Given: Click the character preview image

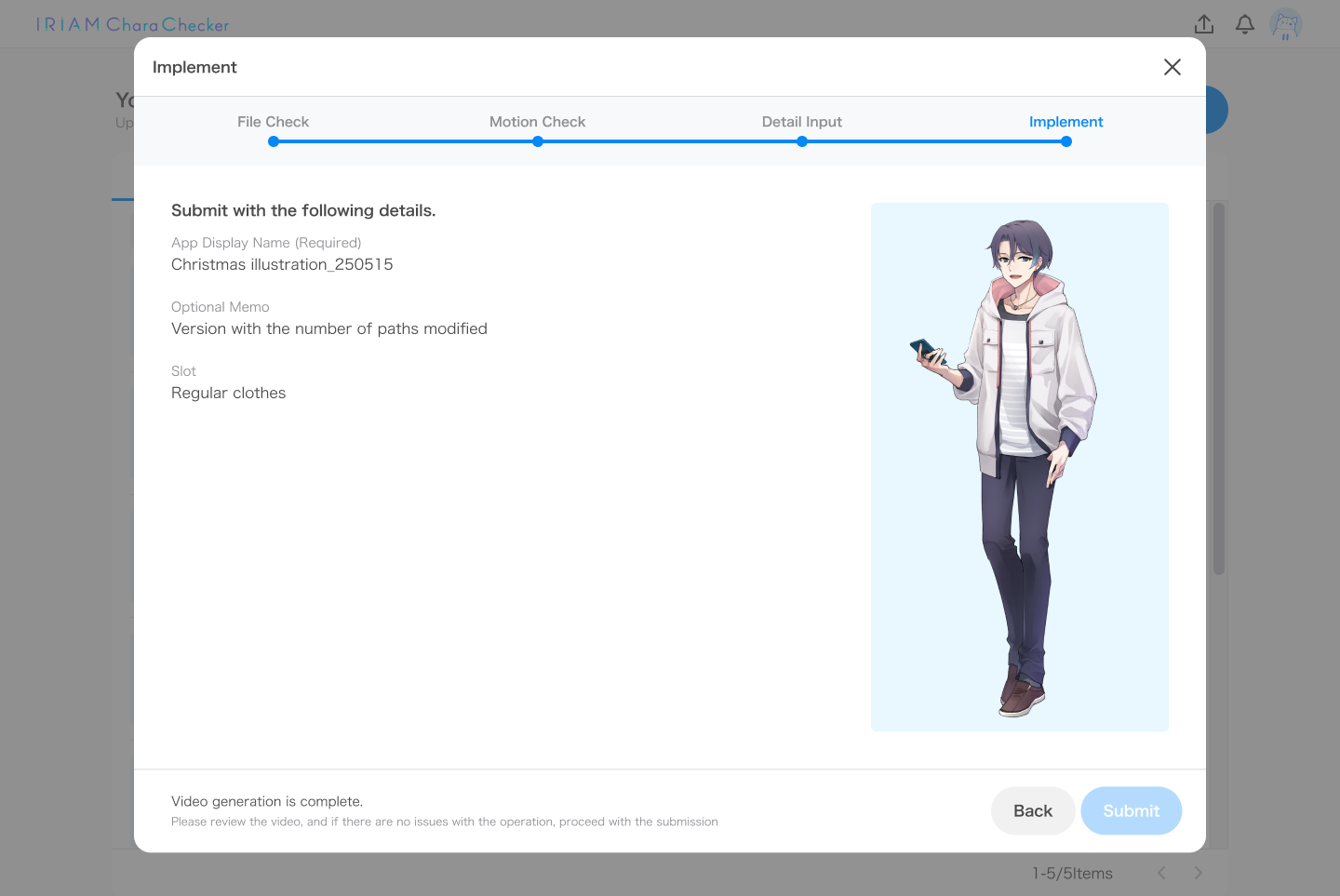Looking at the screenshot, I should [1020, 467].
